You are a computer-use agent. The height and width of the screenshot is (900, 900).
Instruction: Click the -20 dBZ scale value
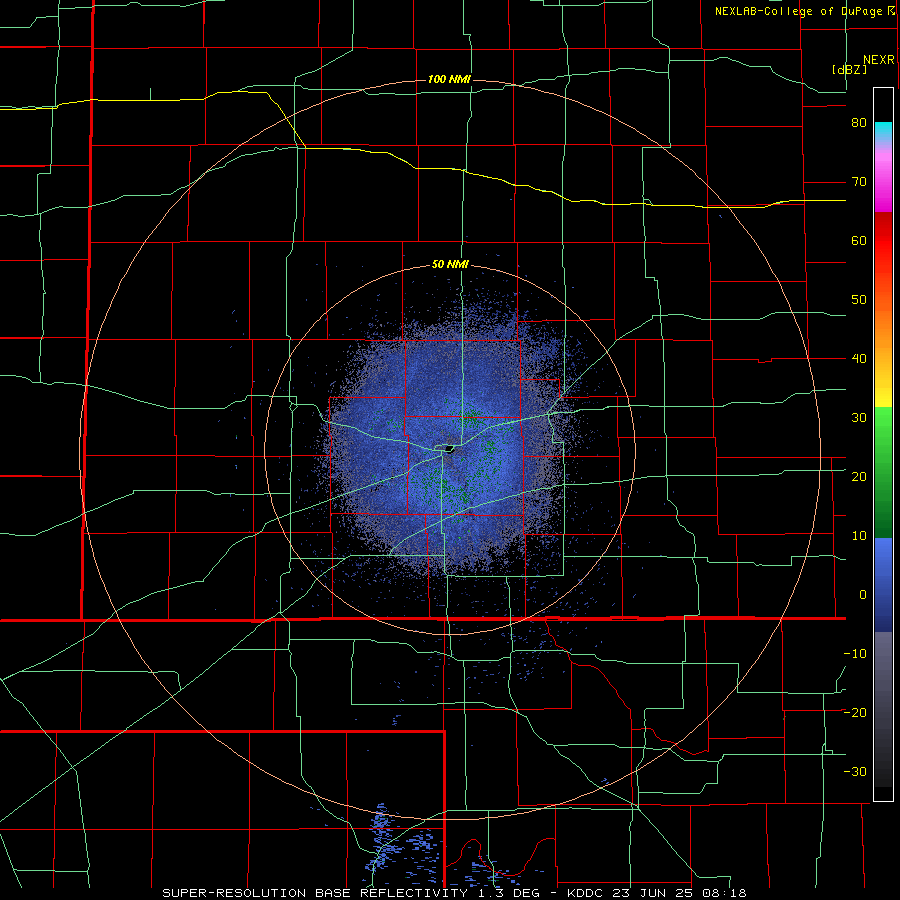tap(855, 713)
